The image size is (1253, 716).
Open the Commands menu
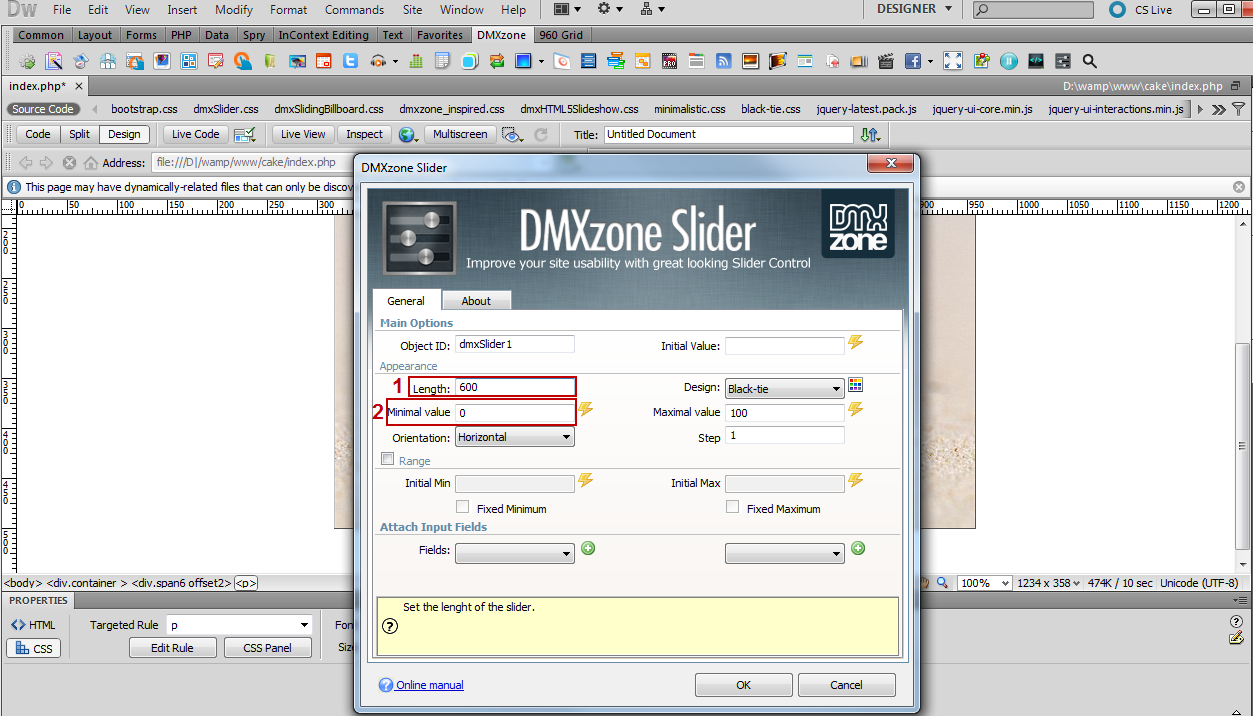[354, 10]
